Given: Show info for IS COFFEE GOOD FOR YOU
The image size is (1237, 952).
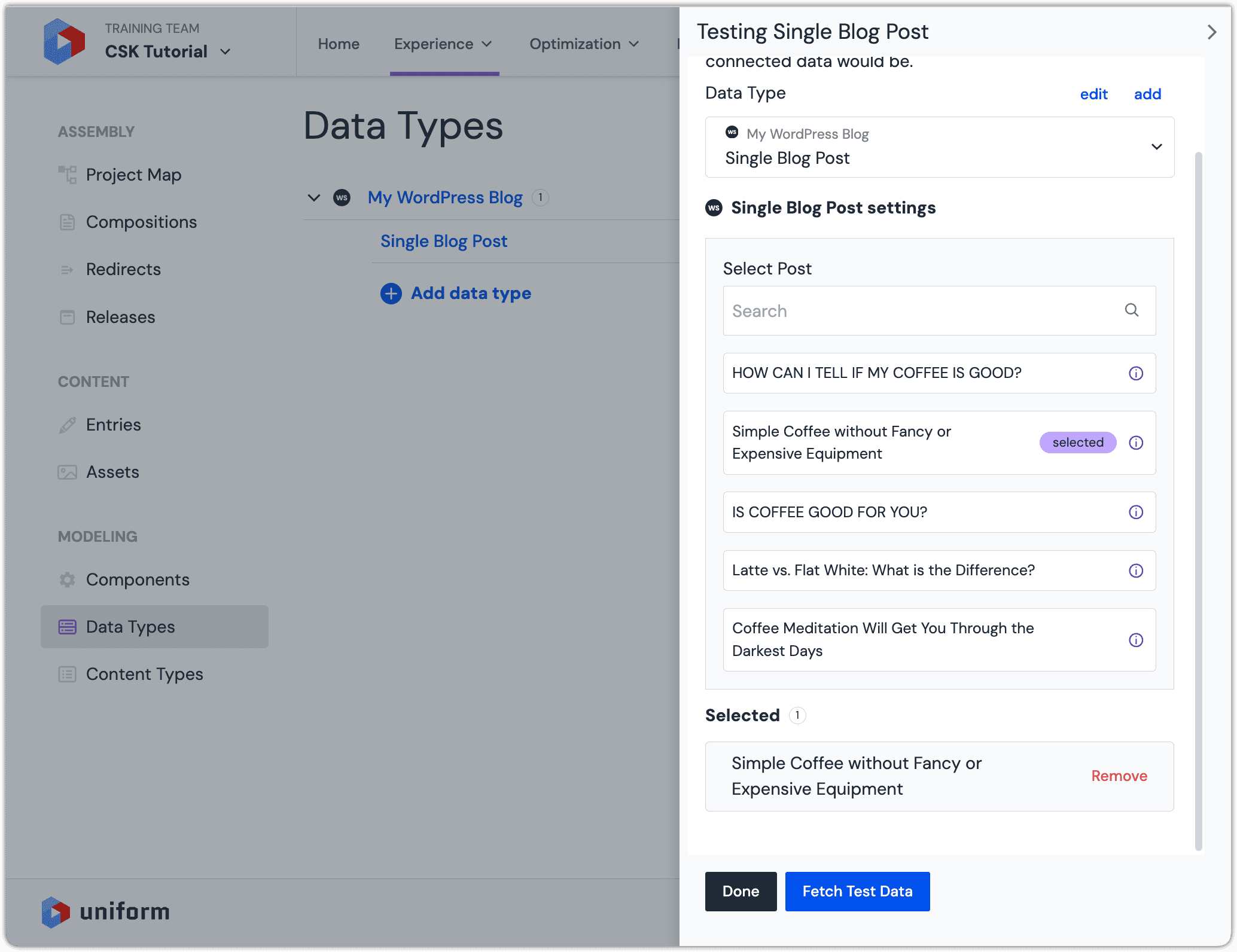Looking at the screenshot, I should (1136, 512).
